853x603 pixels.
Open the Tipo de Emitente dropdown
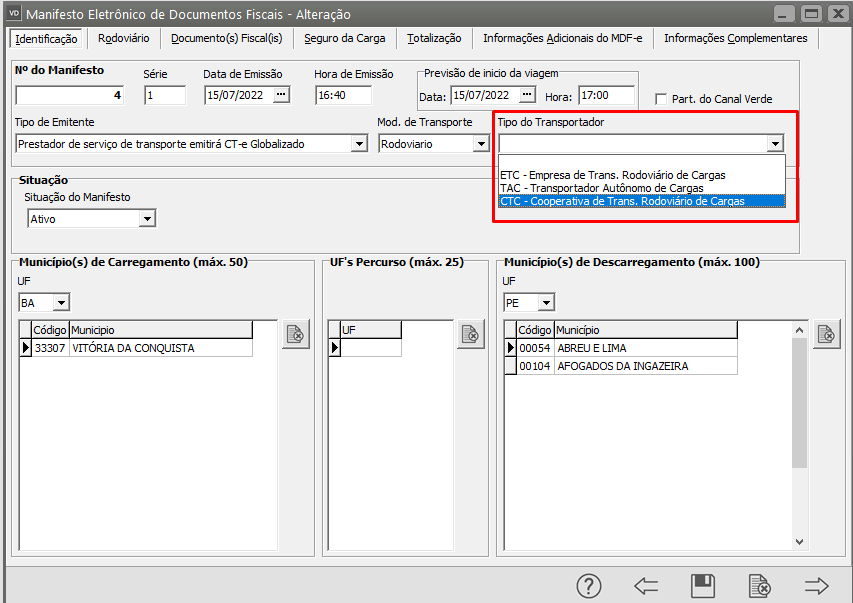pyautogui.click(x=359, y=144)
